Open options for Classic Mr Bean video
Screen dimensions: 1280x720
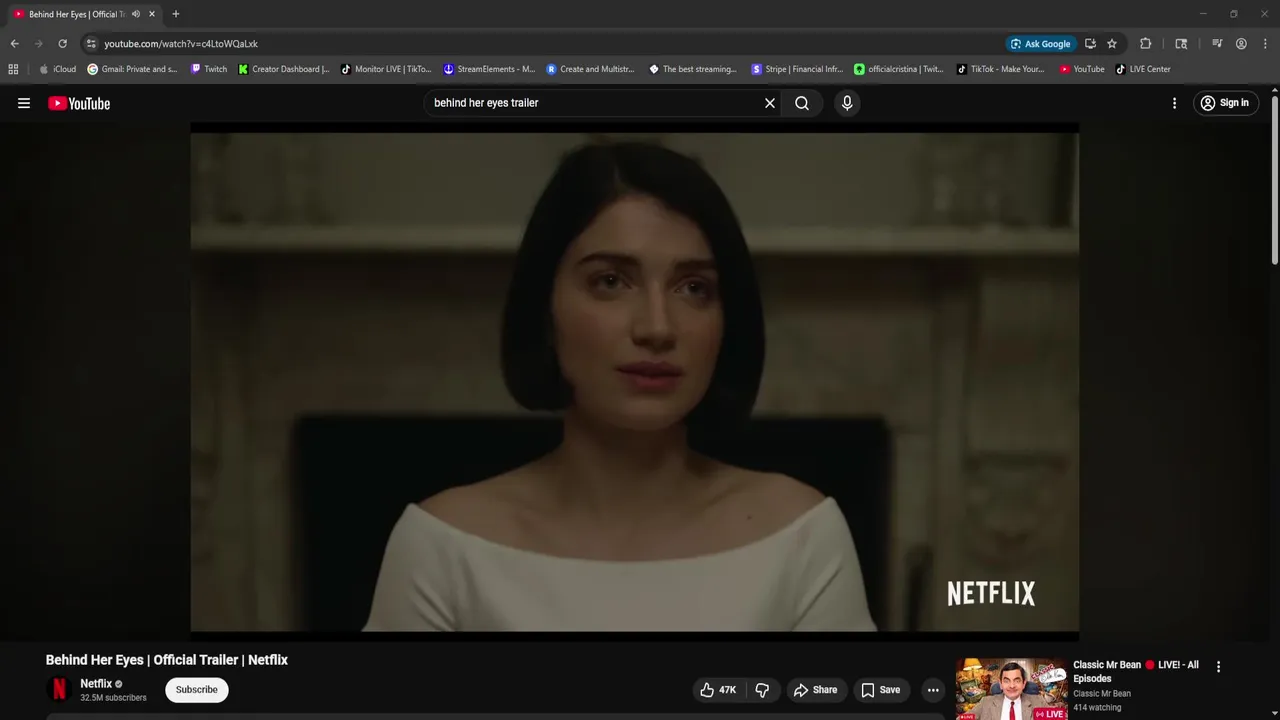click(1218, 667)
